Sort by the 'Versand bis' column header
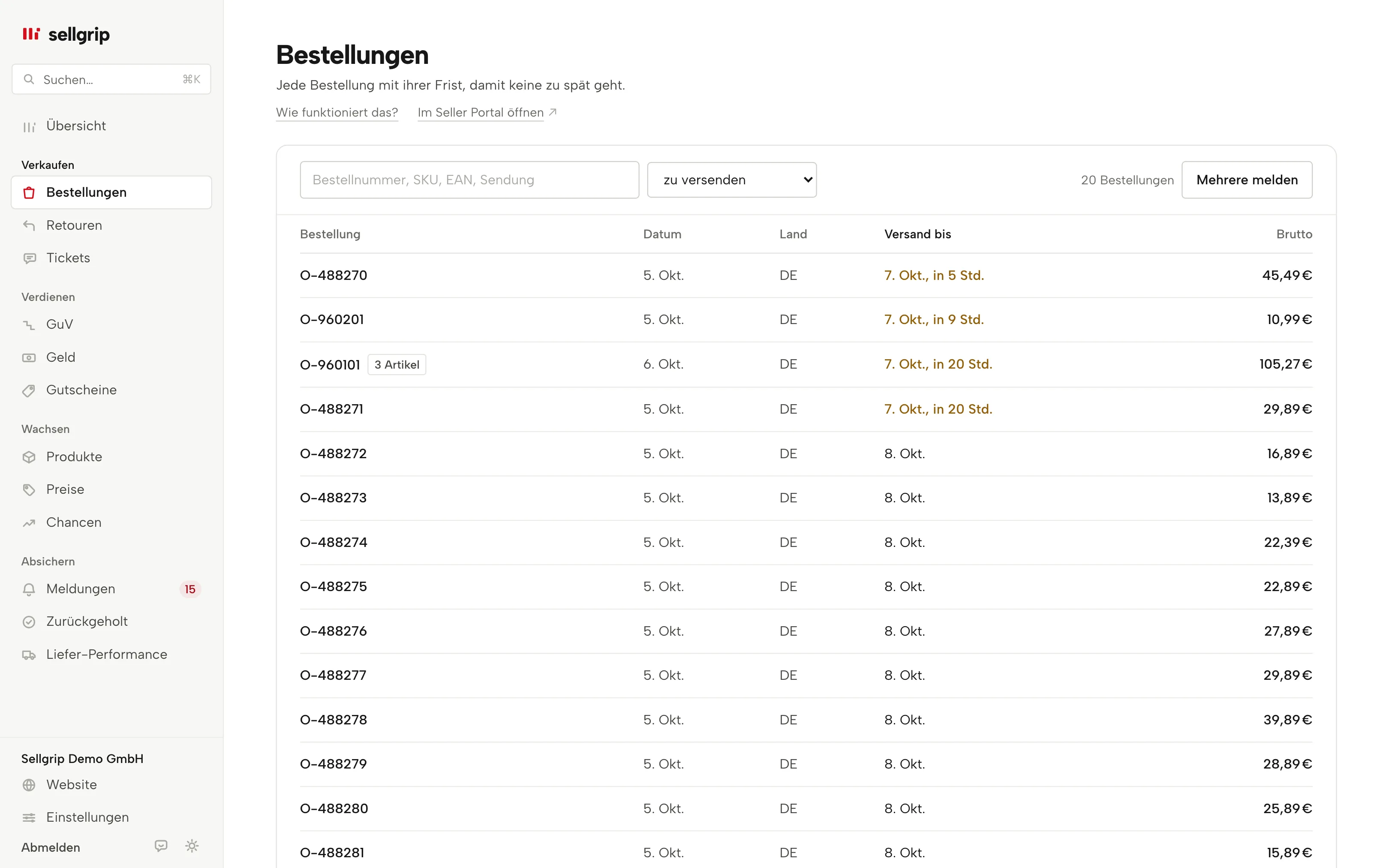The width and height of the screenshot is (1389, 868). (917, 234)
